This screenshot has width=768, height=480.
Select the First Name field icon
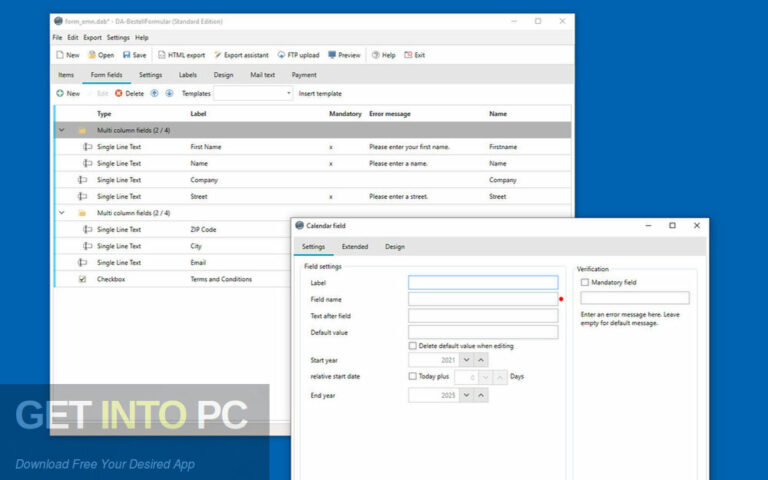point(87,146)
